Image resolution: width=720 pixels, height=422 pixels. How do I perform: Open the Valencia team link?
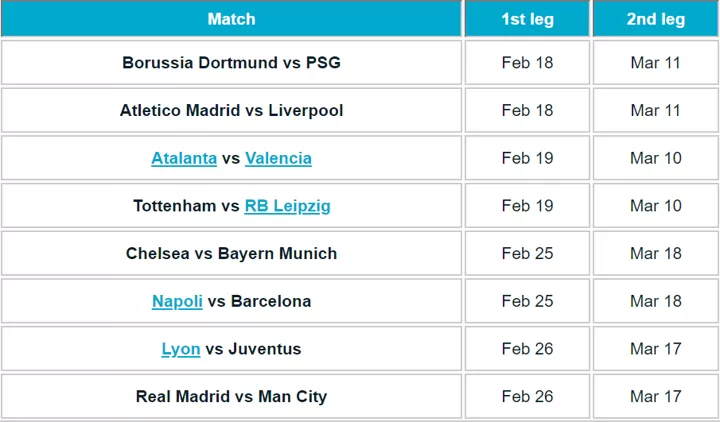[x=278, y=158]
